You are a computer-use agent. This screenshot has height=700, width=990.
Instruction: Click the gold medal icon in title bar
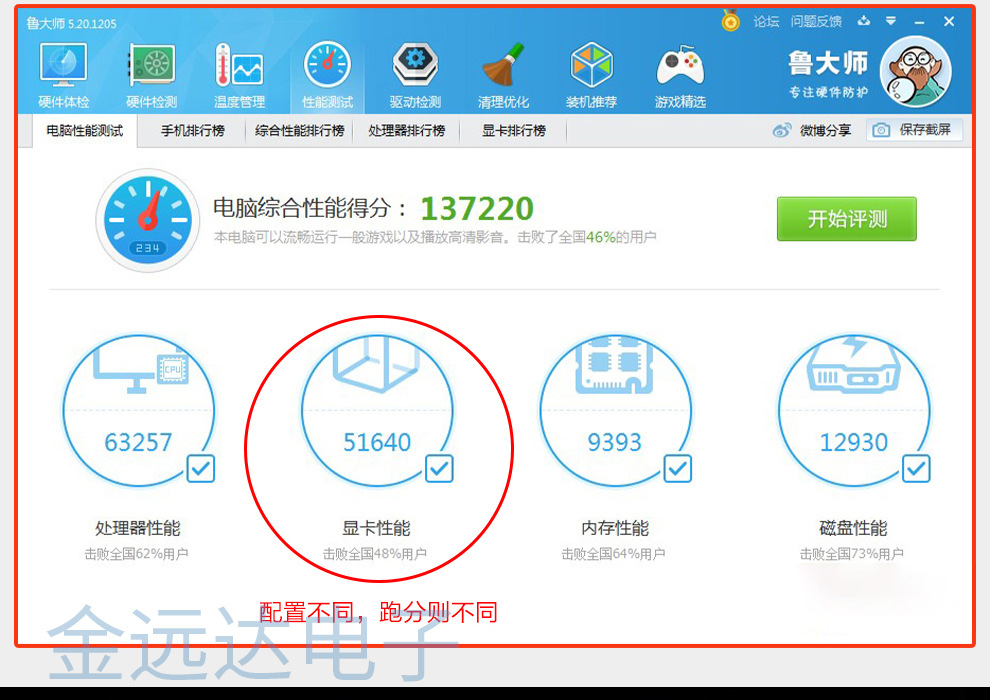(731, 21)
